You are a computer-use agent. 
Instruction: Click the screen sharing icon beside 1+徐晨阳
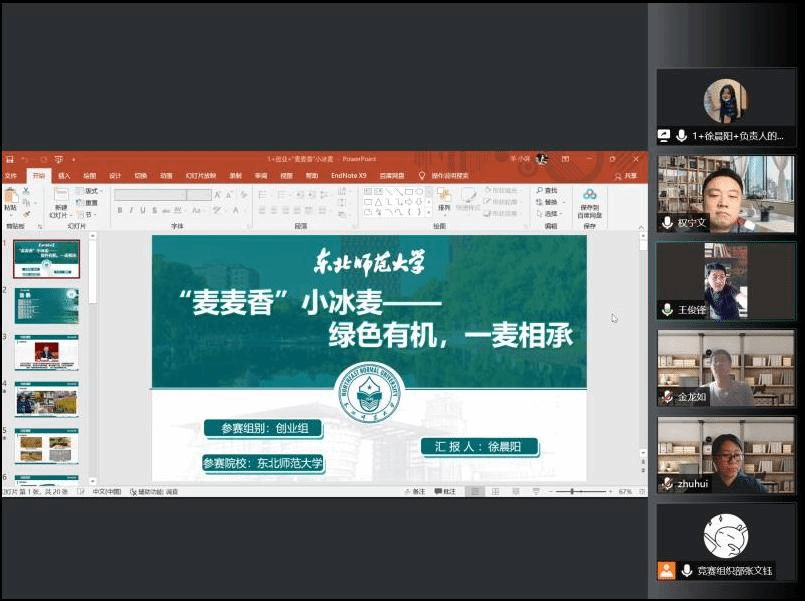(x=664, y=136)
